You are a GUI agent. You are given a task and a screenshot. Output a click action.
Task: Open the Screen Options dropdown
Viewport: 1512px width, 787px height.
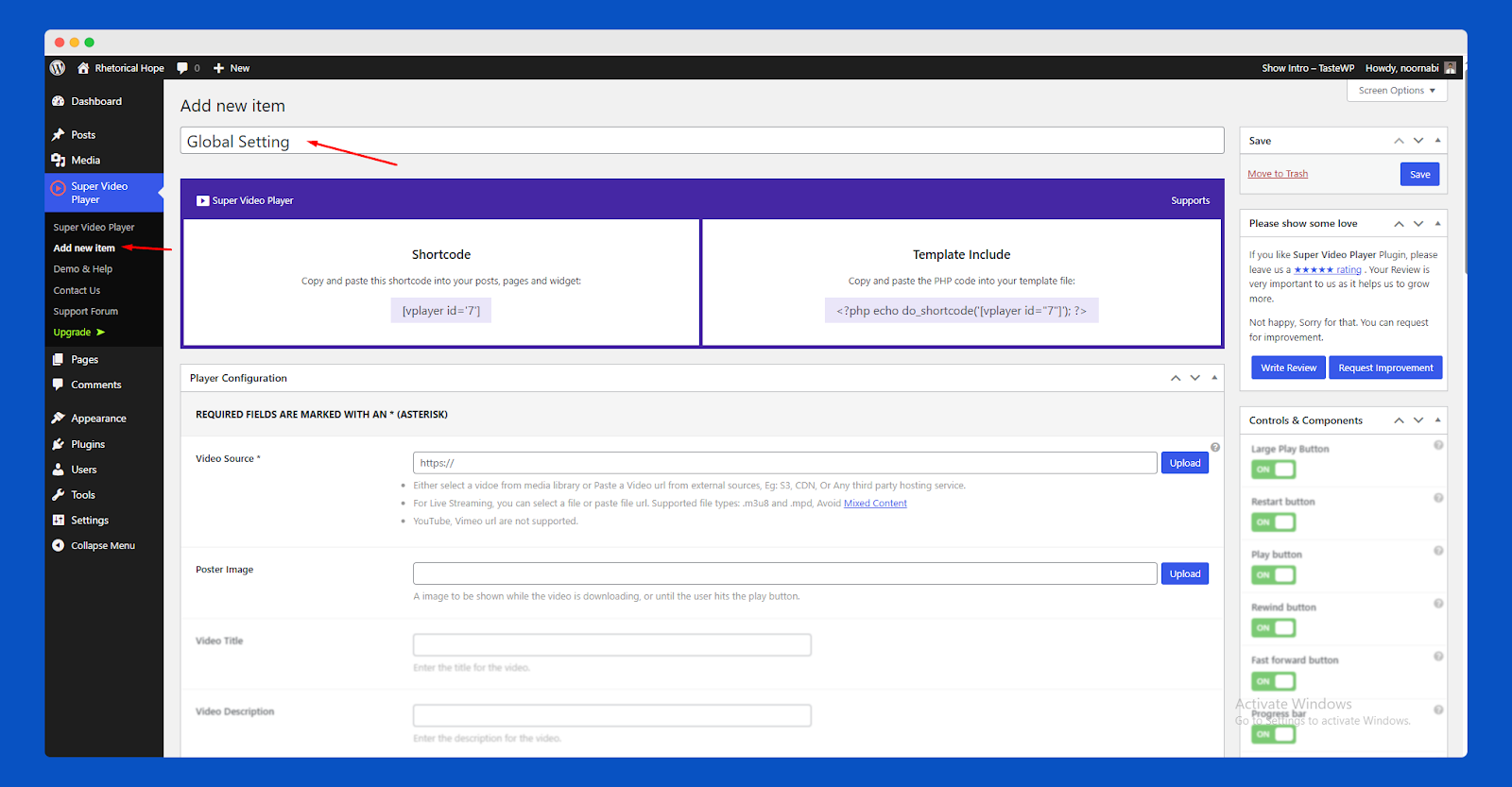[1397, 91]
